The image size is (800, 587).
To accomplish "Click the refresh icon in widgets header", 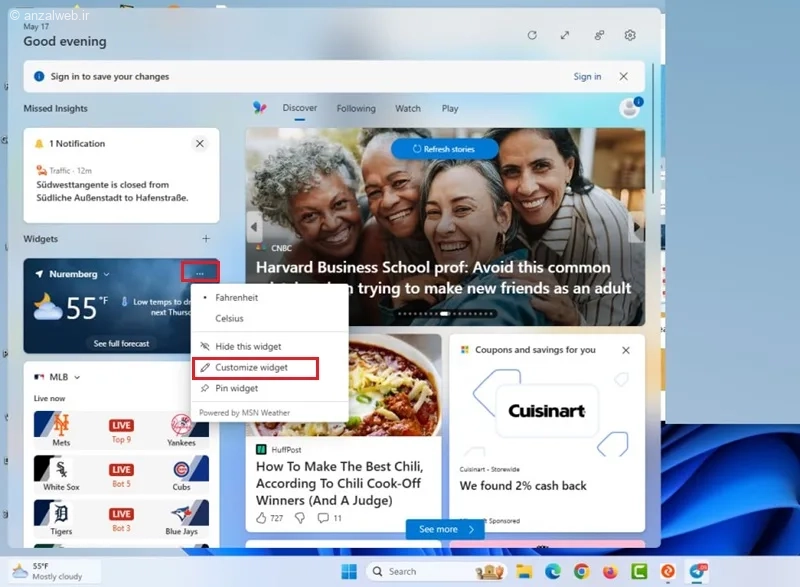I will [x=532, y=35].
